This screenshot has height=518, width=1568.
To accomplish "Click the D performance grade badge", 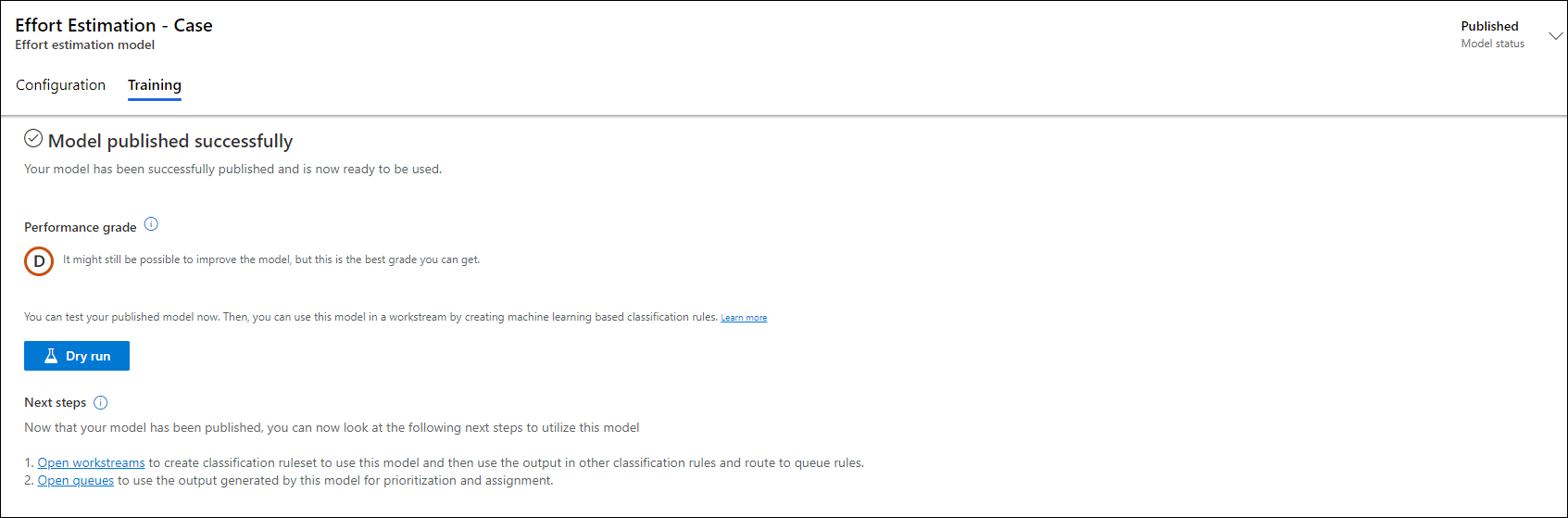I will point(39,261).
